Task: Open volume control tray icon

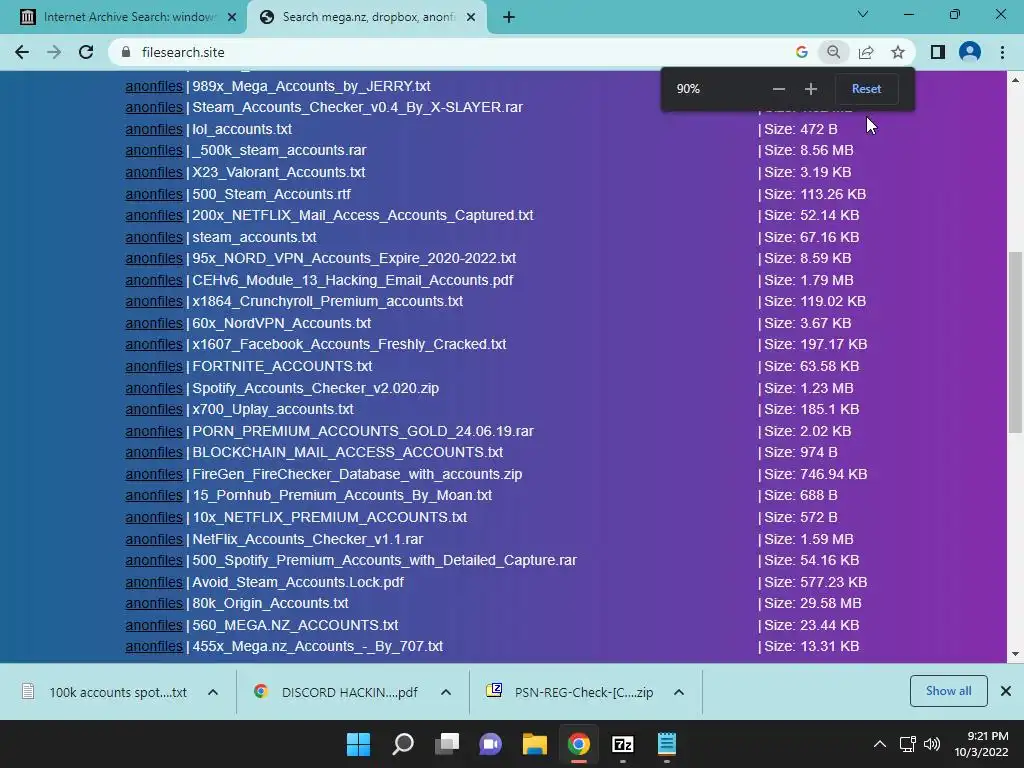Action: 932,744
